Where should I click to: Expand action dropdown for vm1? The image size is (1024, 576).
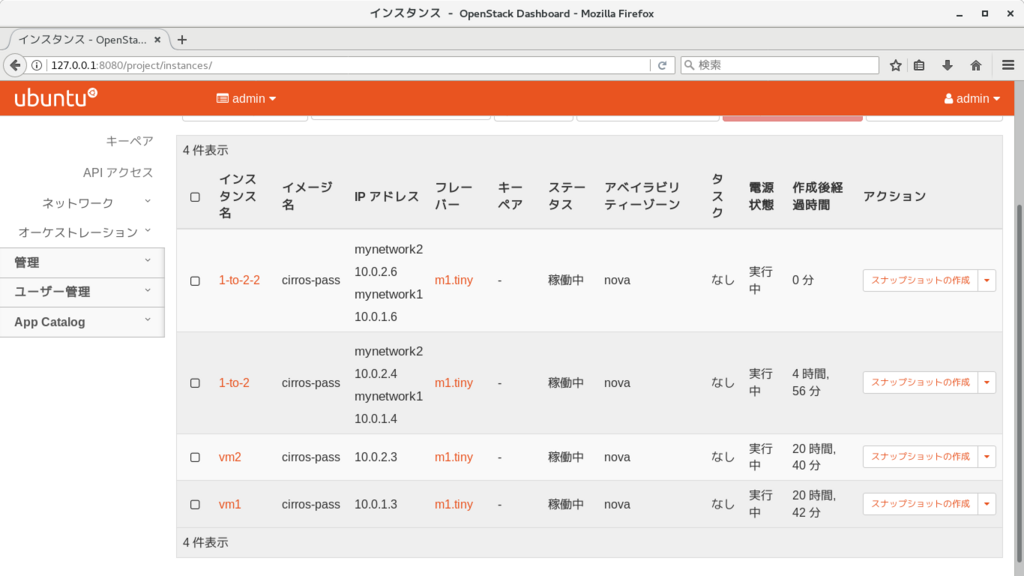point(987,504)
